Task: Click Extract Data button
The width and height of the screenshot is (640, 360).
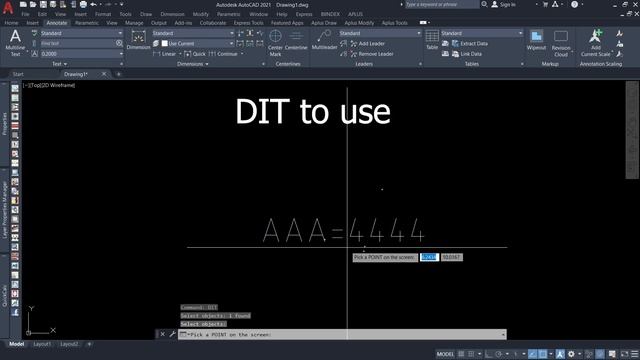Action: click(x=470, y=43)
